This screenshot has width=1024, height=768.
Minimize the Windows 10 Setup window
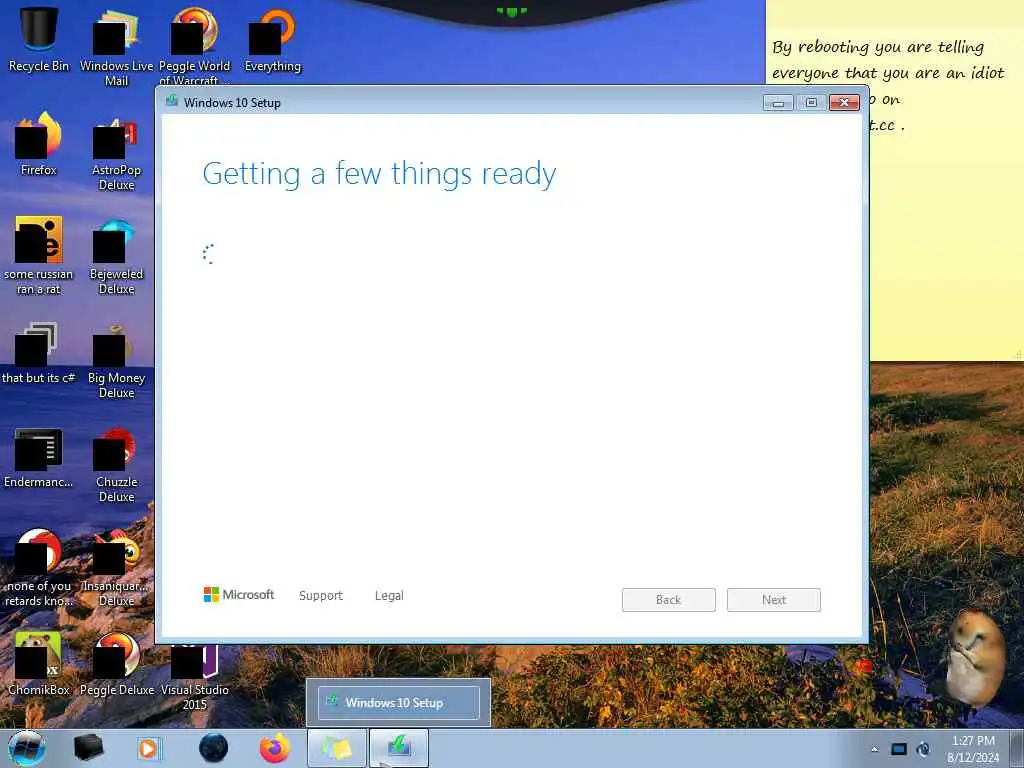(778, 103)
